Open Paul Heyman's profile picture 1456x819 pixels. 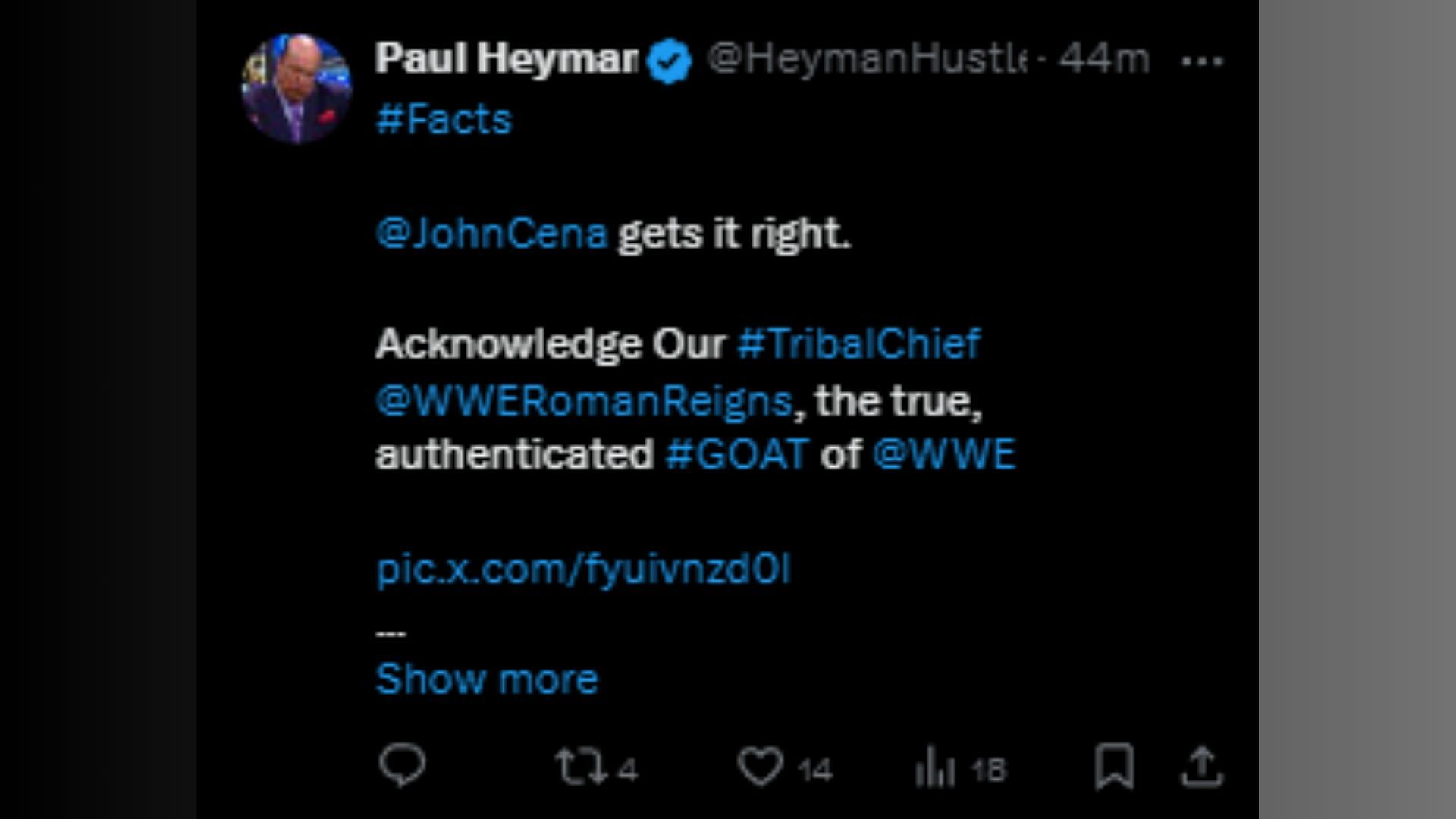pos(297,88)
